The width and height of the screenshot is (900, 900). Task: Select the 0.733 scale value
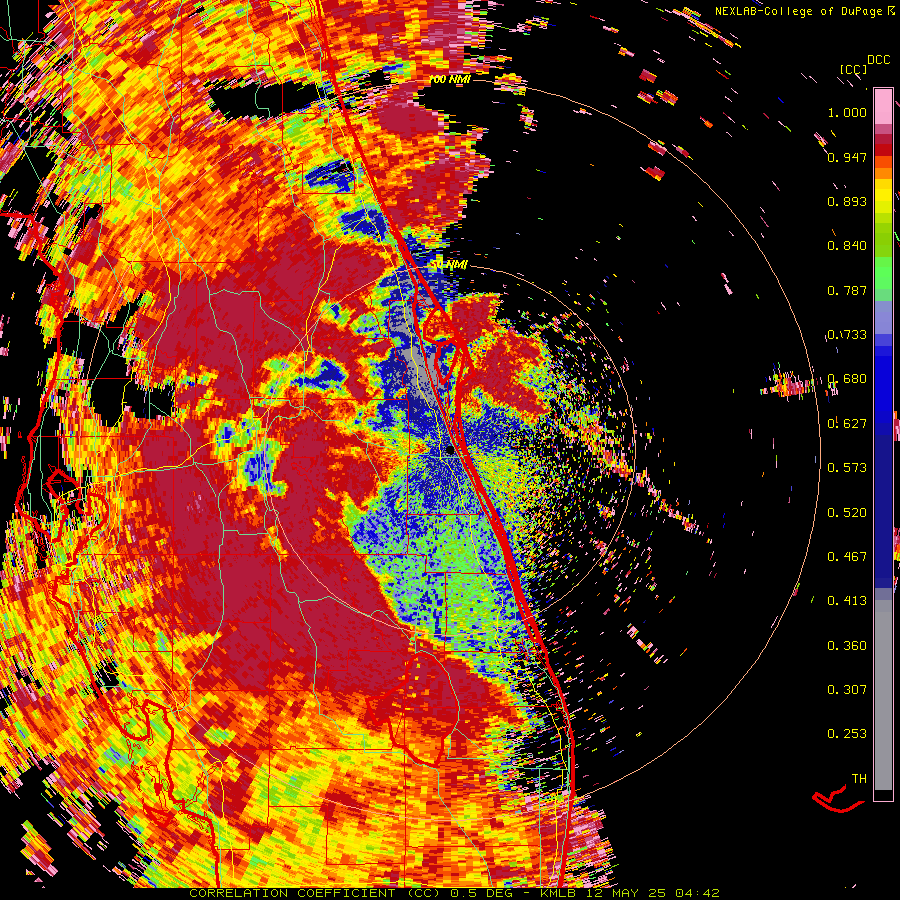pos(847,335)
